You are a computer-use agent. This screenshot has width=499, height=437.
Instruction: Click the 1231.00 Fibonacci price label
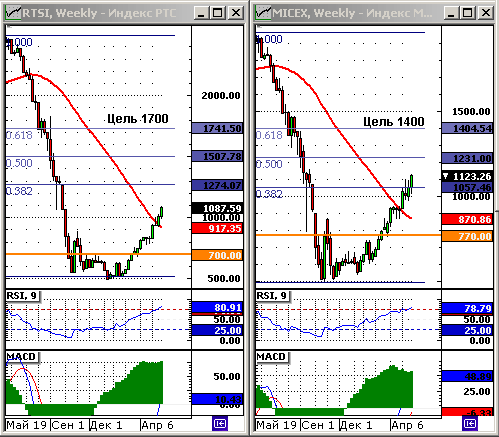467,158
